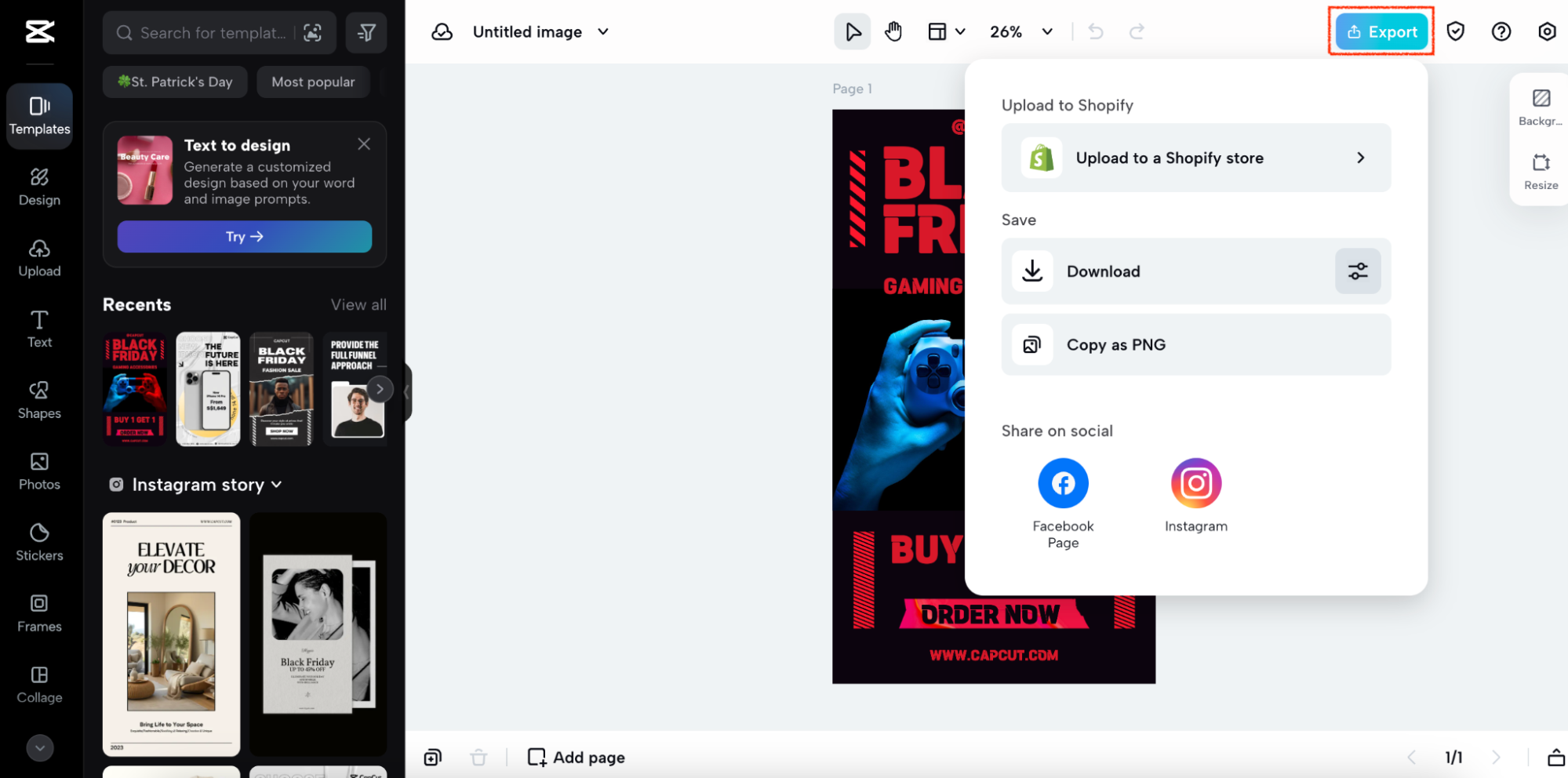Open the Black Friday fashion sale recent template
Viewport: 1568px width, 778px height.
[282, 389]
